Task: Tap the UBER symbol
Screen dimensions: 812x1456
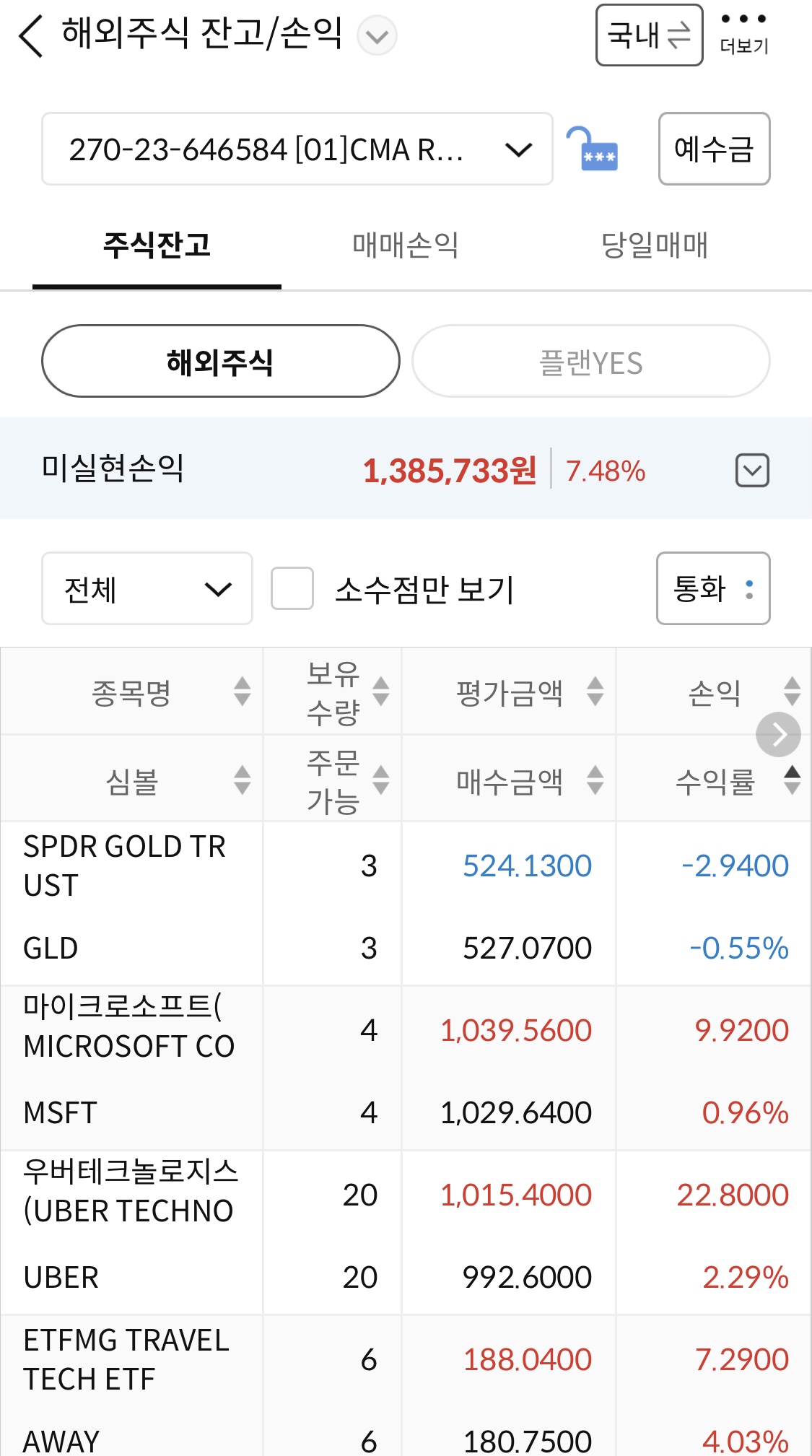Action: tap(61, 1277)
